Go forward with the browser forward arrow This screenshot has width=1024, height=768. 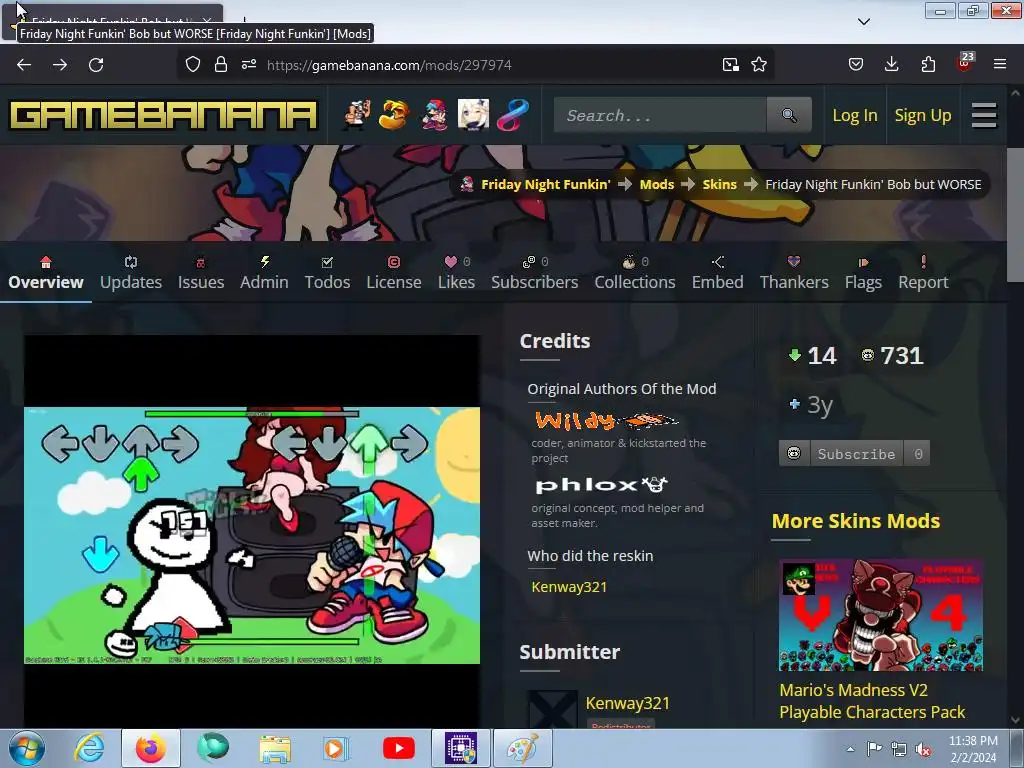60,65
